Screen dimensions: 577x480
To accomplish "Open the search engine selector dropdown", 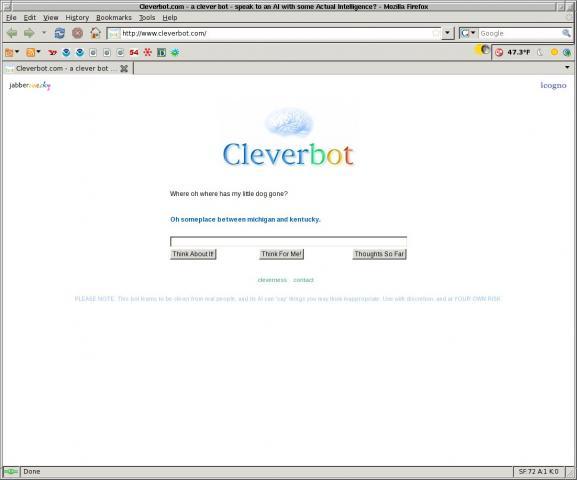I will [x=468, y=33].
